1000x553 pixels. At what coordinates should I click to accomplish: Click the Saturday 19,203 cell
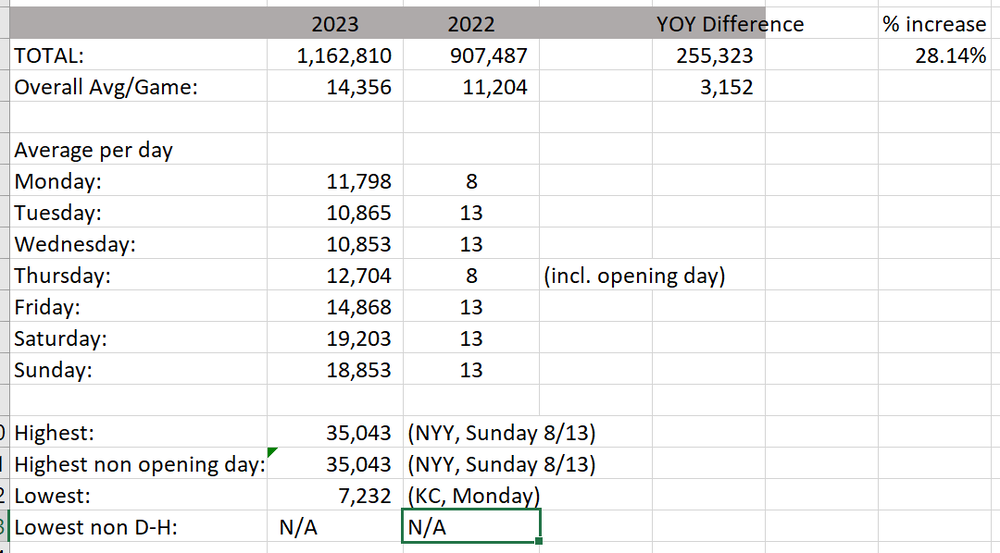point(335,338)
